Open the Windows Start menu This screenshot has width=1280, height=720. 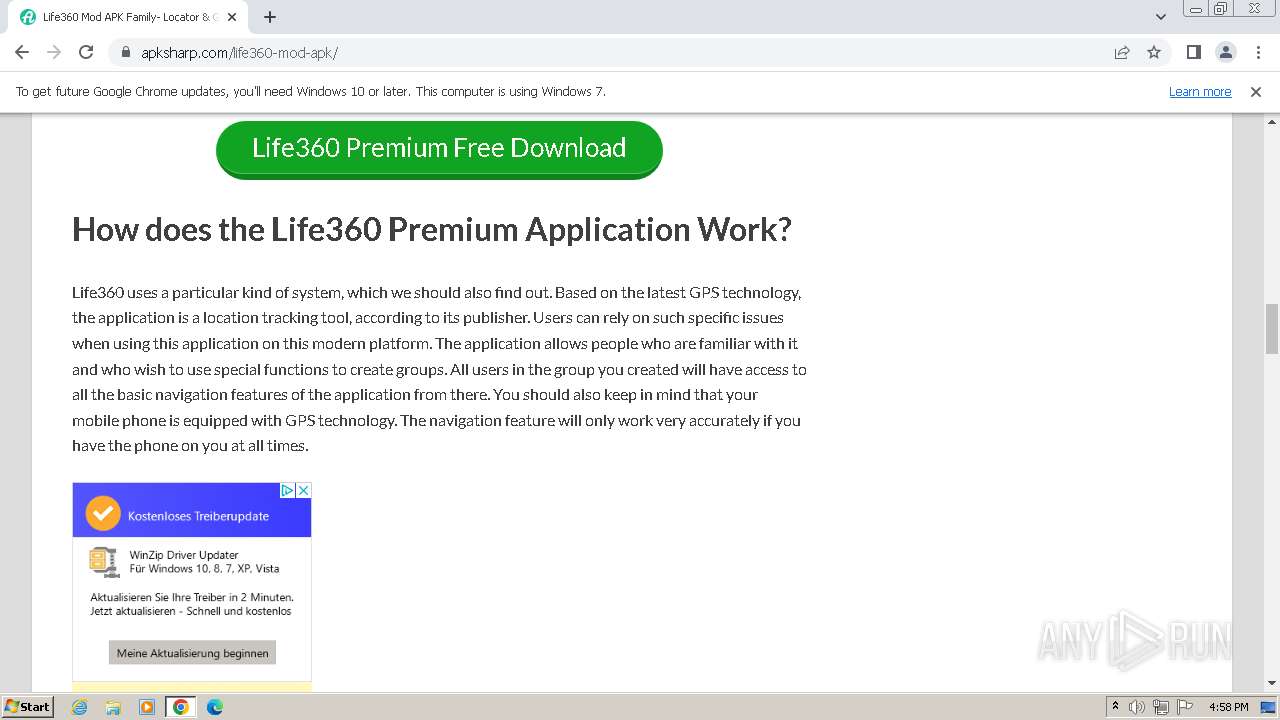point(28,706)
